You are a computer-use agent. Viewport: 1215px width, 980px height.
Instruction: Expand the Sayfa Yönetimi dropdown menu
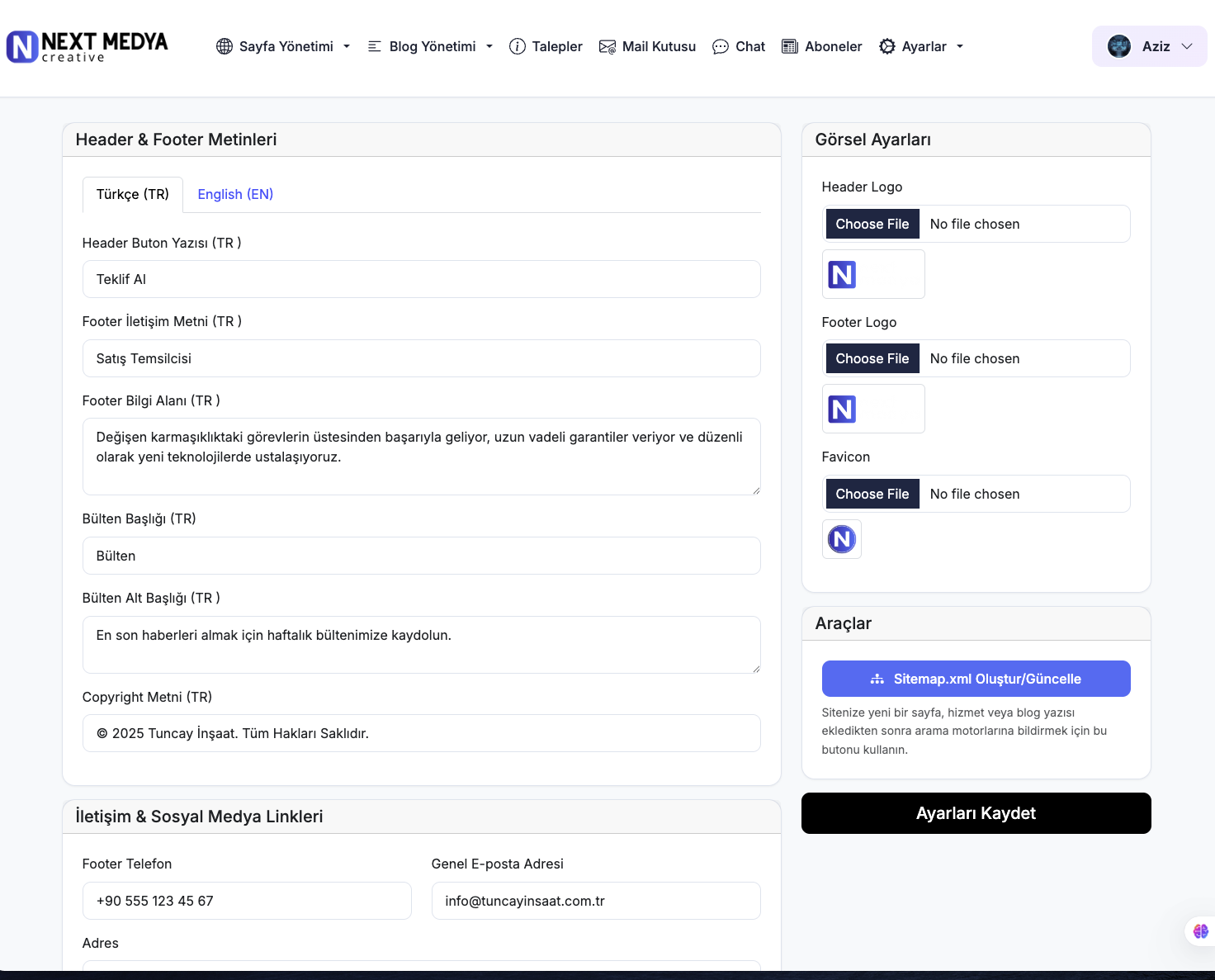coord(347,47)
